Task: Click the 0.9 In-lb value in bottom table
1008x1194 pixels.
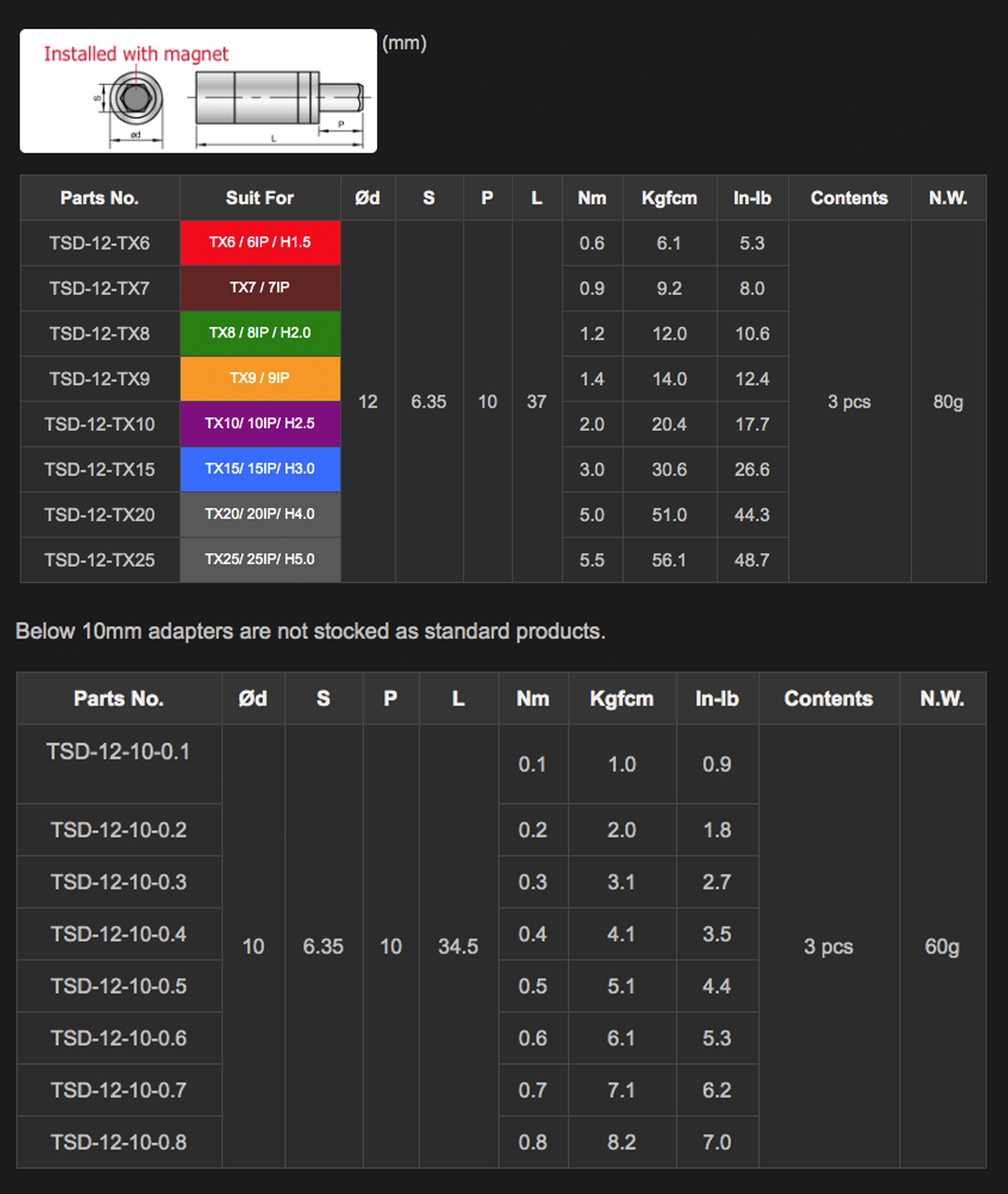Action: click(x=717, y=764)
